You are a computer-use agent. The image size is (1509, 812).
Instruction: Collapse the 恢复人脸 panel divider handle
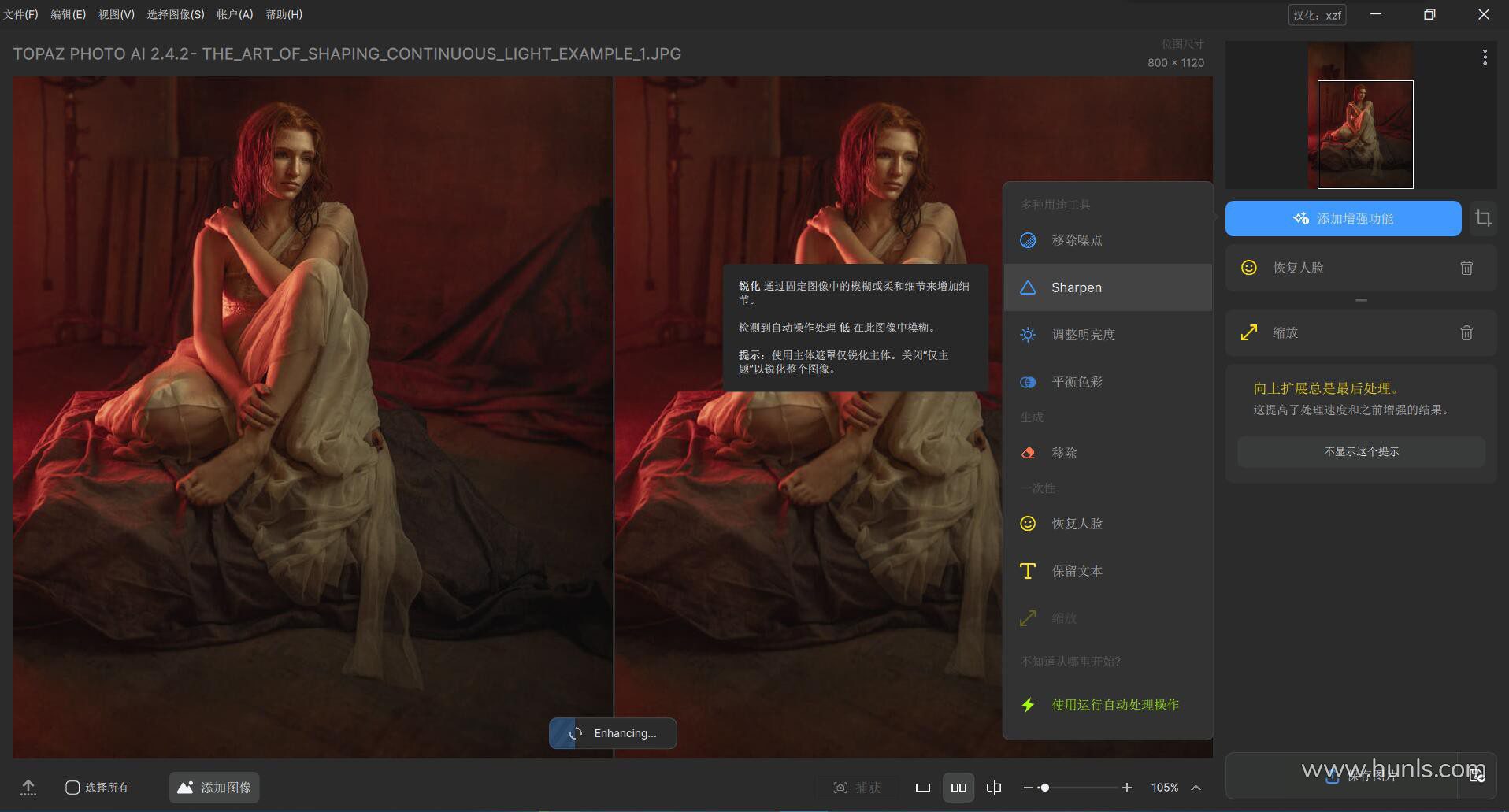coord(1361,301)
